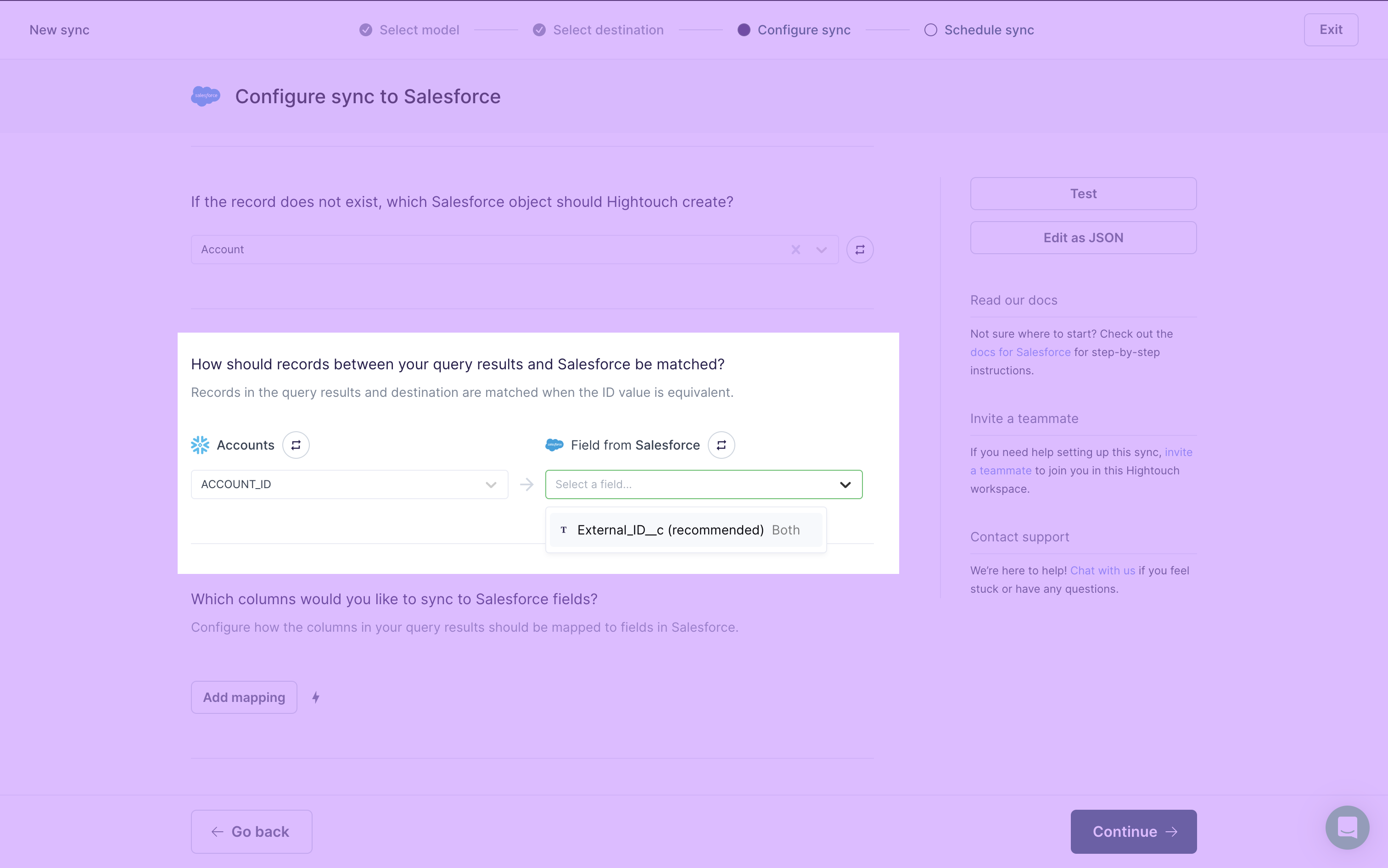Expand the Select a field dropdown

703,484
